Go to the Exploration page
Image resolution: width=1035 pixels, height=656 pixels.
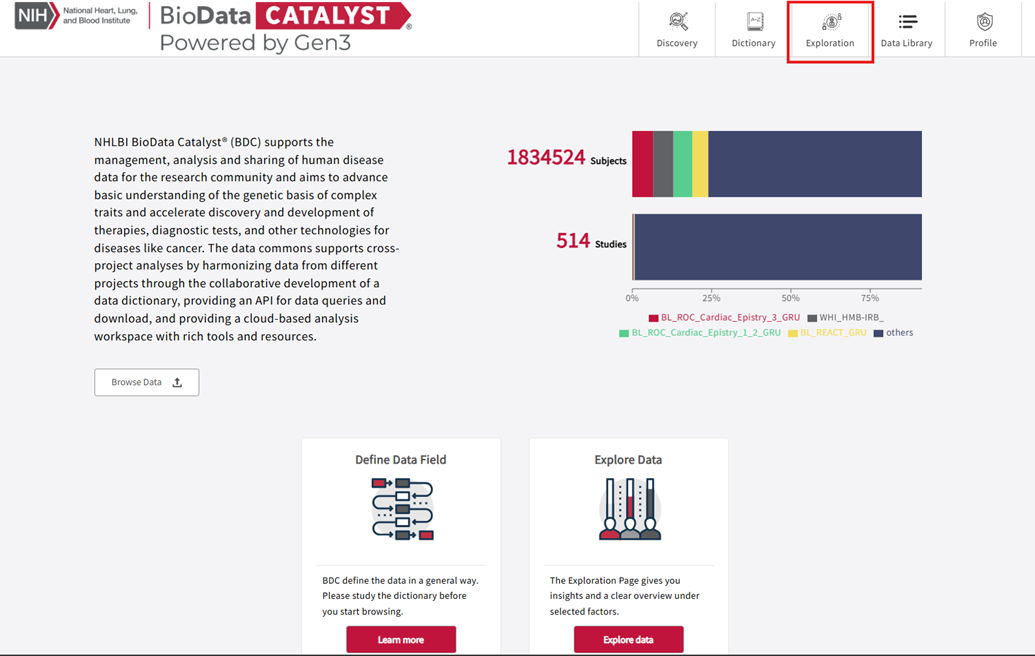830,30
